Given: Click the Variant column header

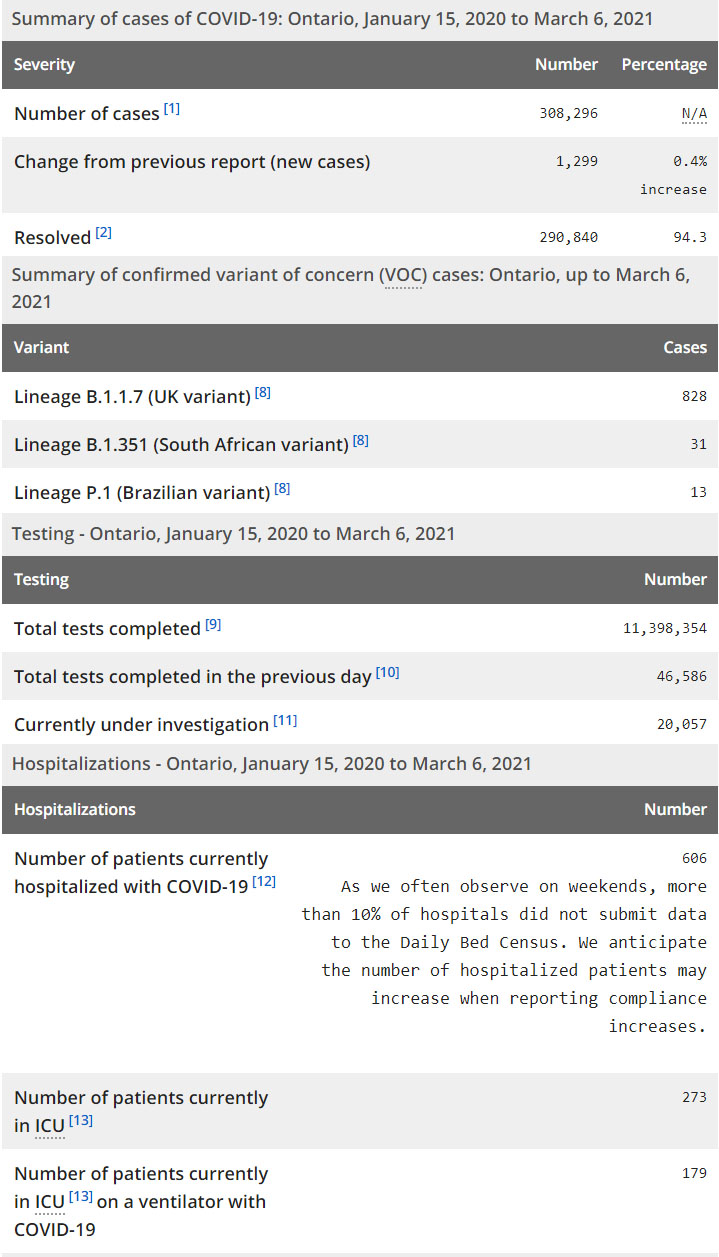Looking at the screenshot, I should 42,348.
